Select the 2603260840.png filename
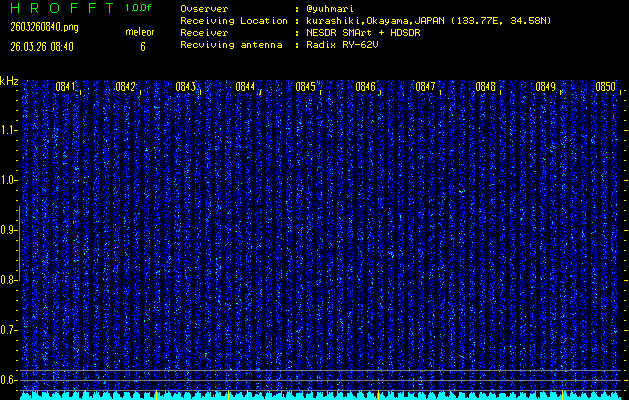Image resolution: width=629 pixels, height=400 pixels. (43, 27)
